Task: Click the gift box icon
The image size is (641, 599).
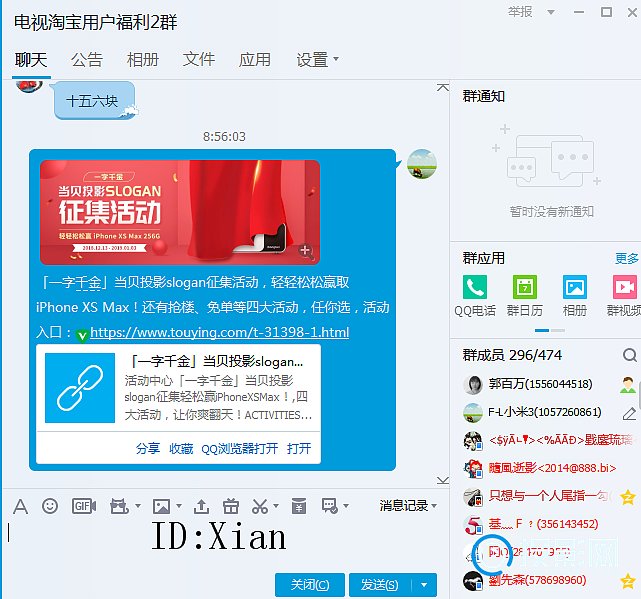Action: pos(231,506)
